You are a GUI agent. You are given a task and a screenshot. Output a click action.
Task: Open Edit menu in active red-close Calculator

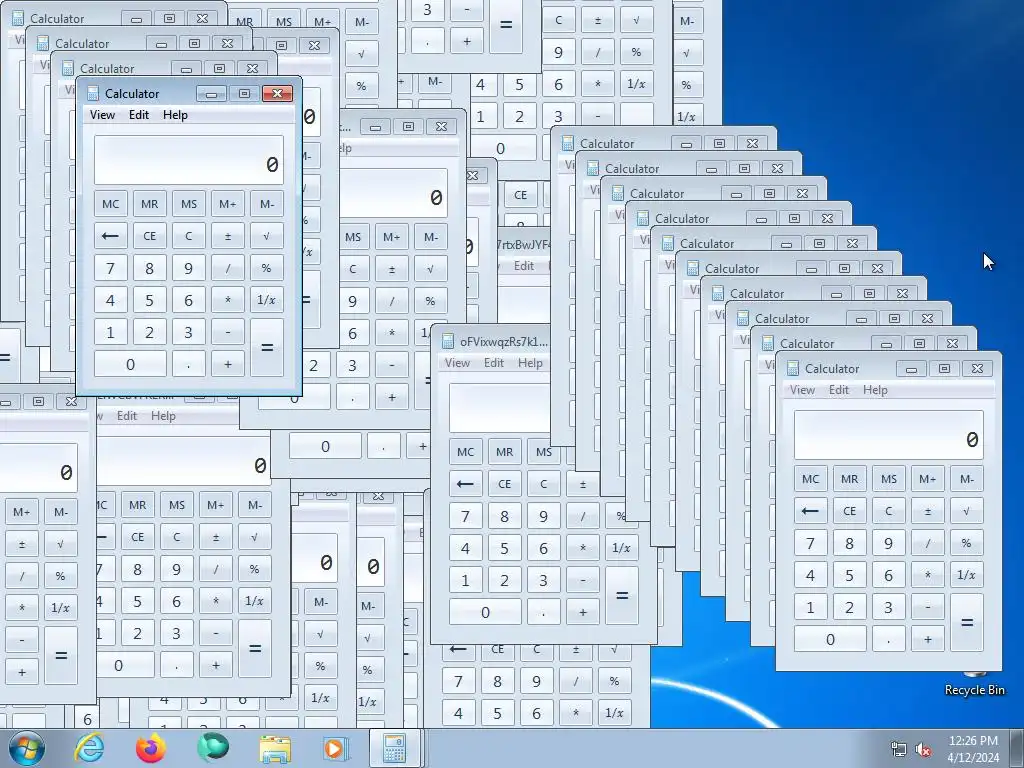click(138, 115)
